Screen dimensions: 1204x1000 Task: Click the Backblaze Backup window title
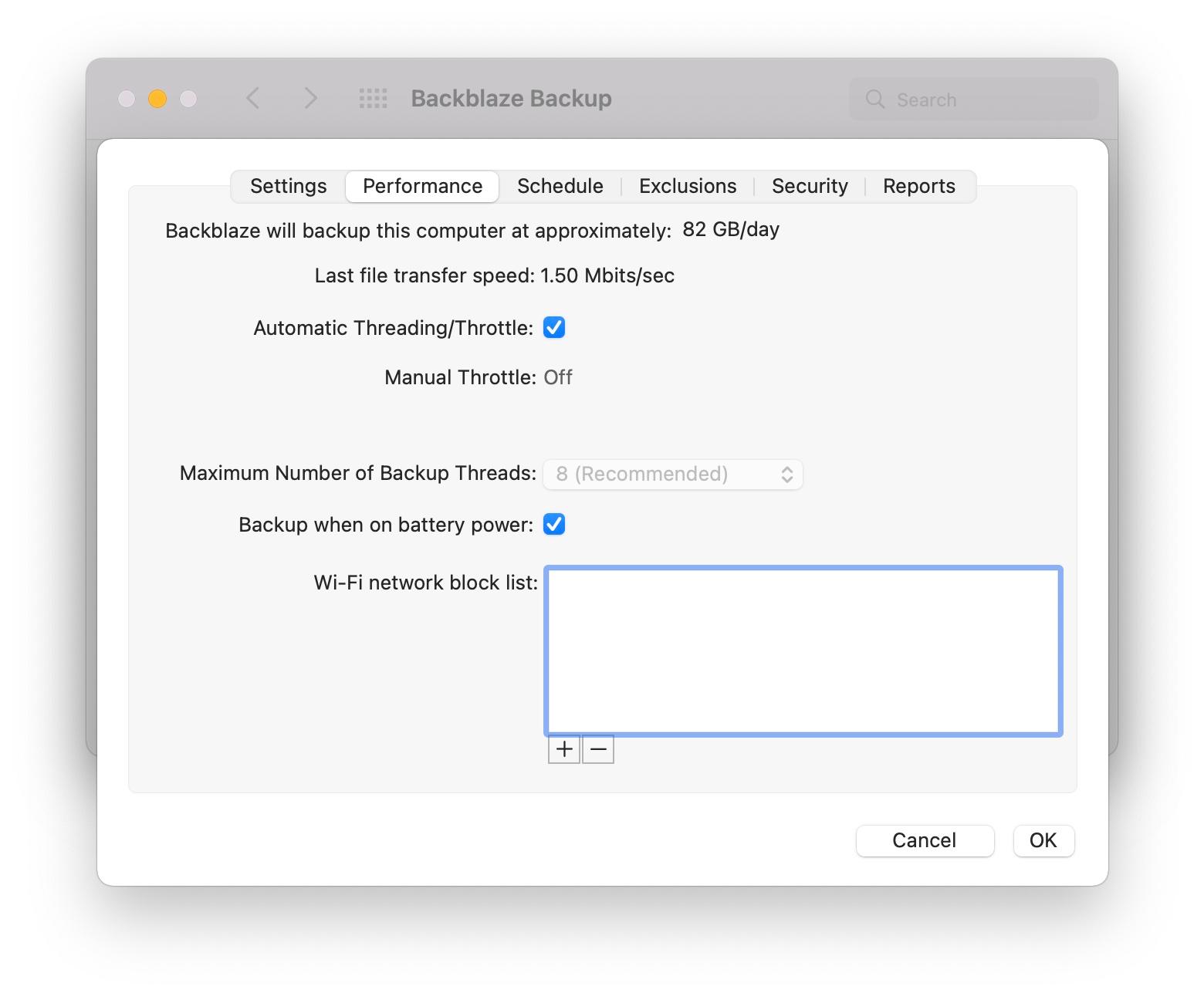click(511, 99)
